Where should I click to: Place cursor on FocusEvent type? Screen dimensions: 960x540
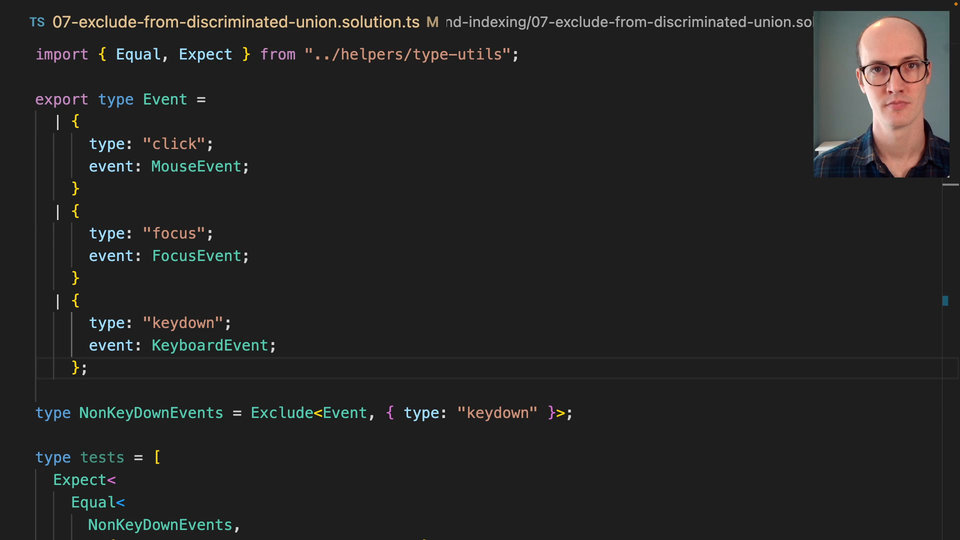pos(196,256)
